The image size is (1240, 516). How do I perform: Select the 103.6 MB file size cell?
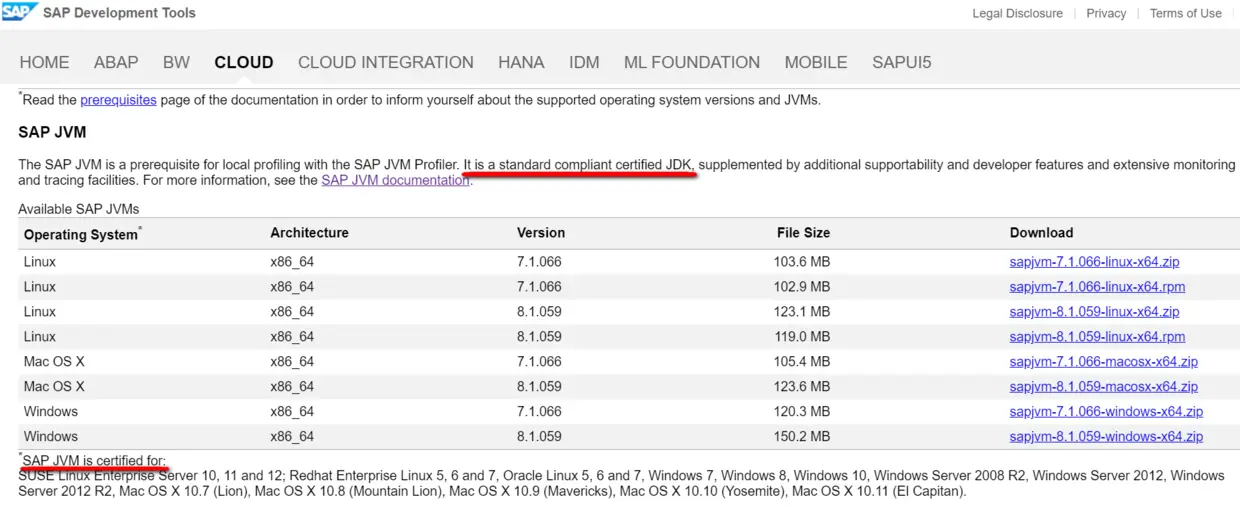click(802, 262)
